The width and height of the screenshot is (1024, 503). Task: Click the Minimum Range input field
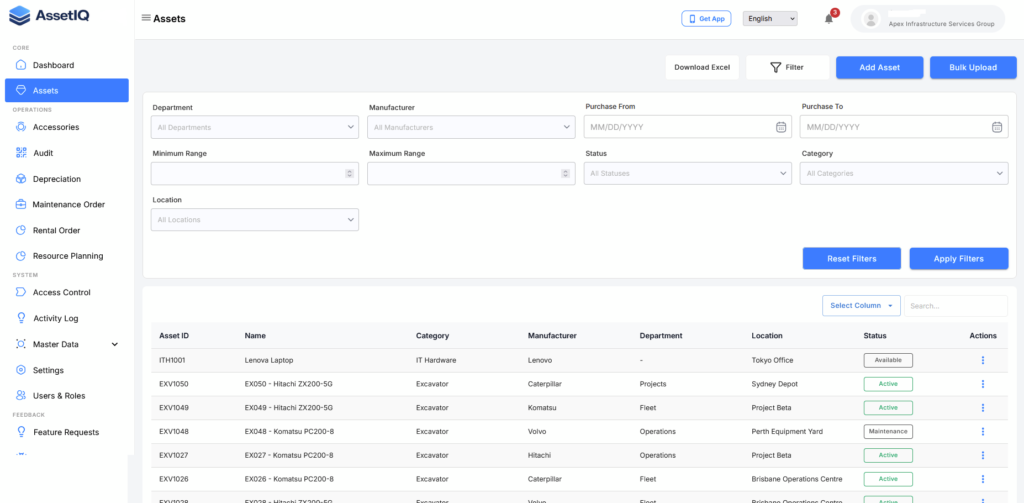[255, 174]
